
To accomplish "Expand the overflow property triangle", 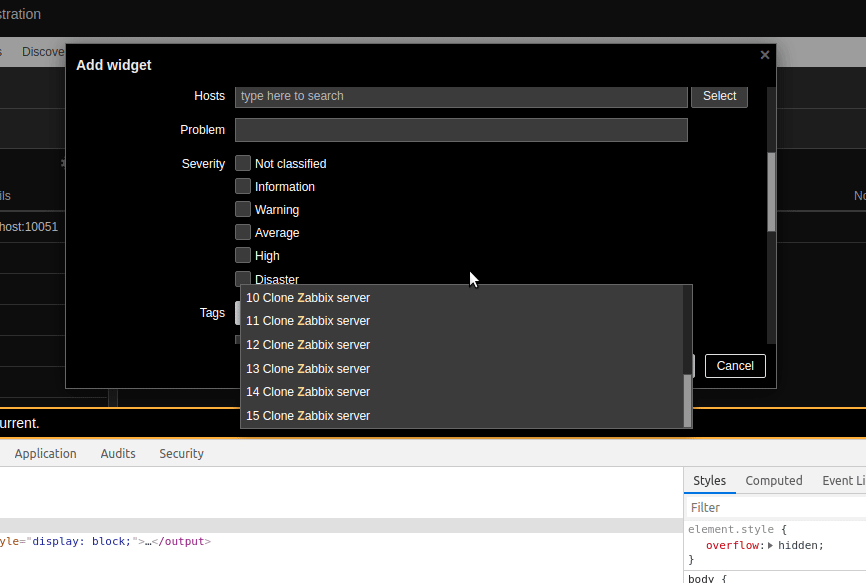I will [x=771, y=546].
